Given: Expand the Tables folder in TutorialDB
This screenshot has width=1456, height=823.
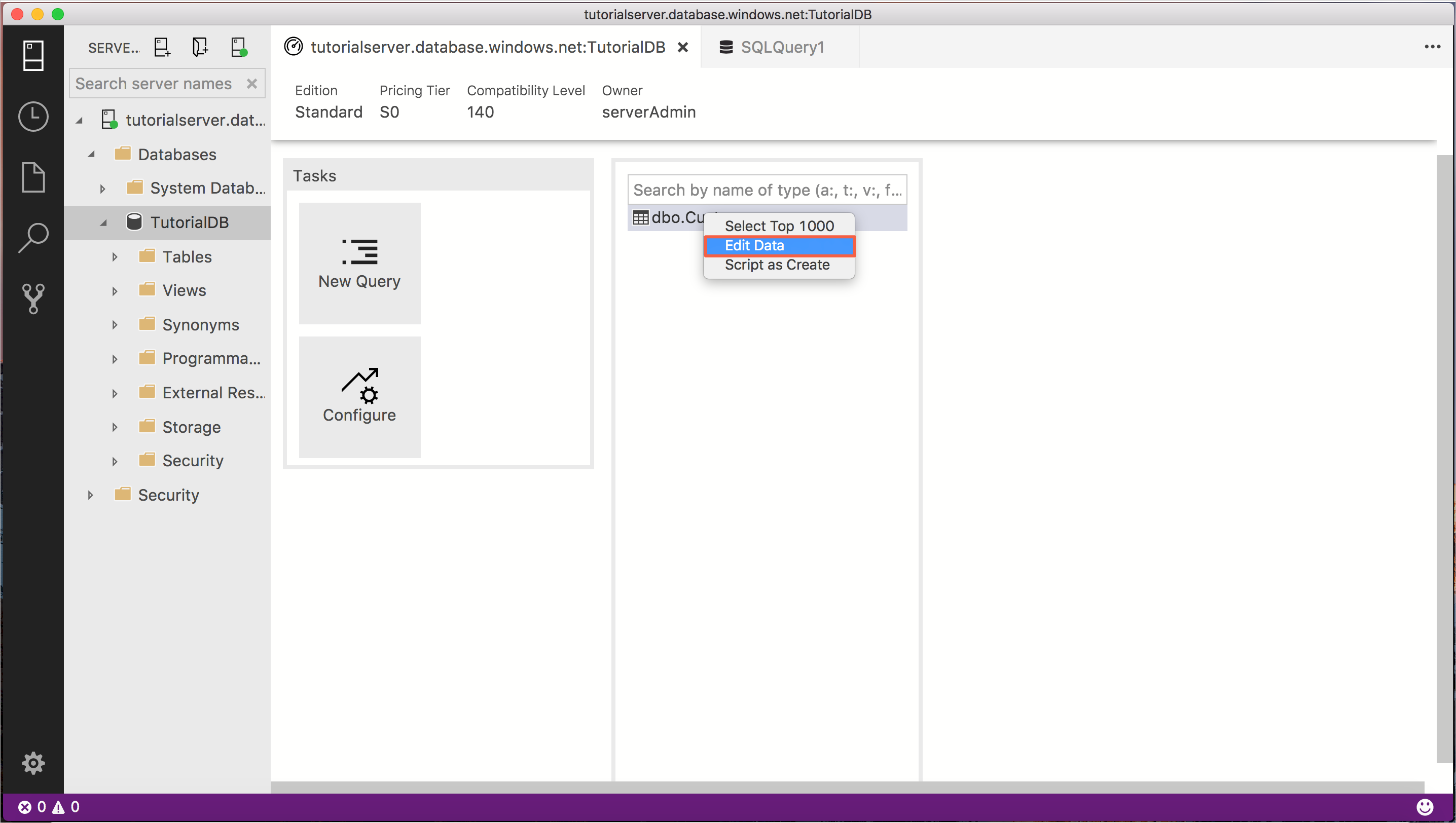Looking at the screenshot, I should [113, 257].
